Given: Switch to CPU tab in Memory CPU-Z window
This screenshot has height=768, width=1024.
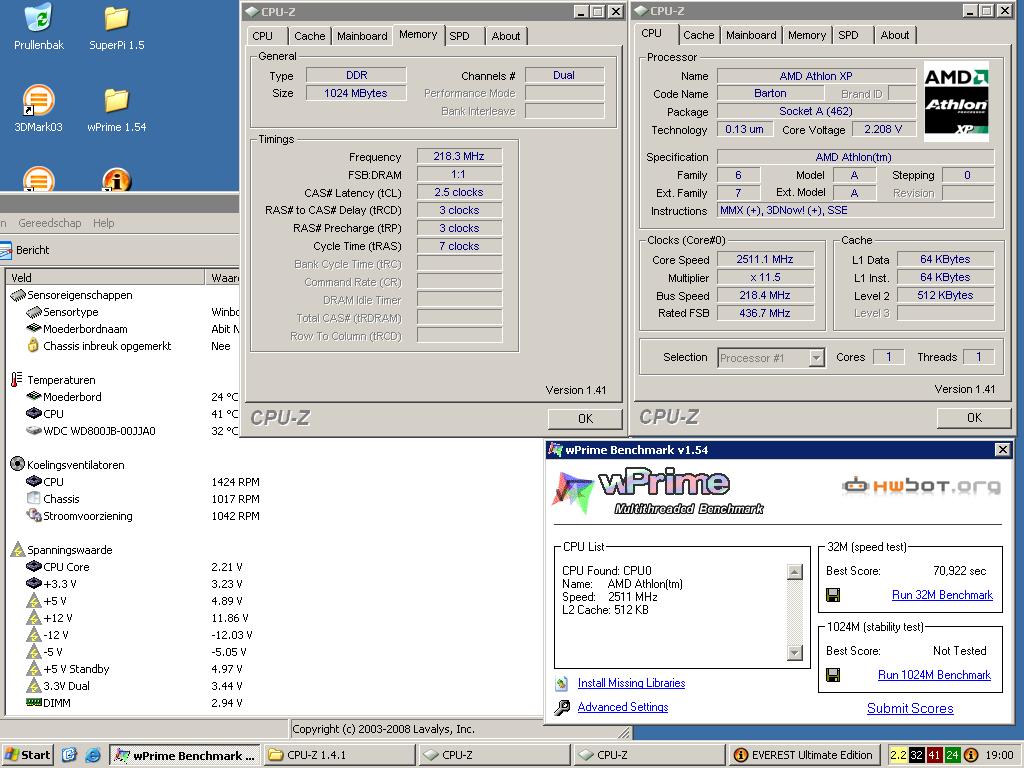Looking at the screenshot, I should click(263, 36).
